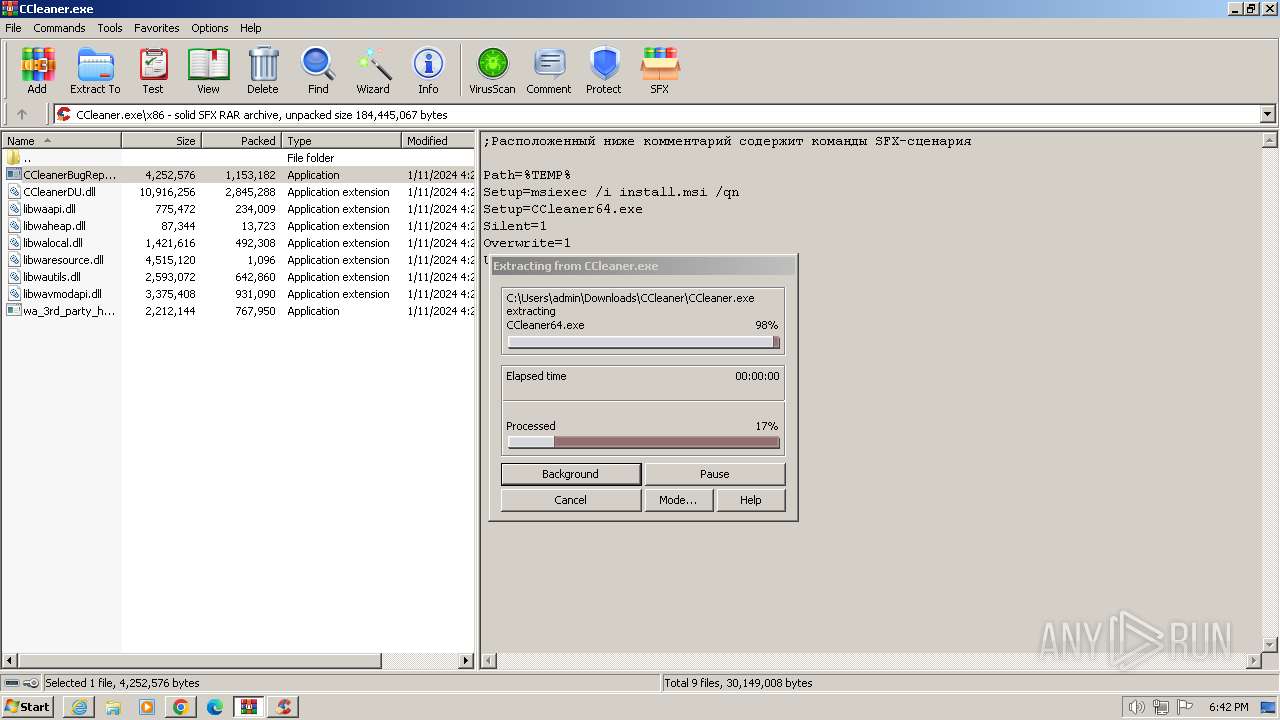Run the VirusScan icon
Viewport: 1280px width, 720px height.
[492, 70]
